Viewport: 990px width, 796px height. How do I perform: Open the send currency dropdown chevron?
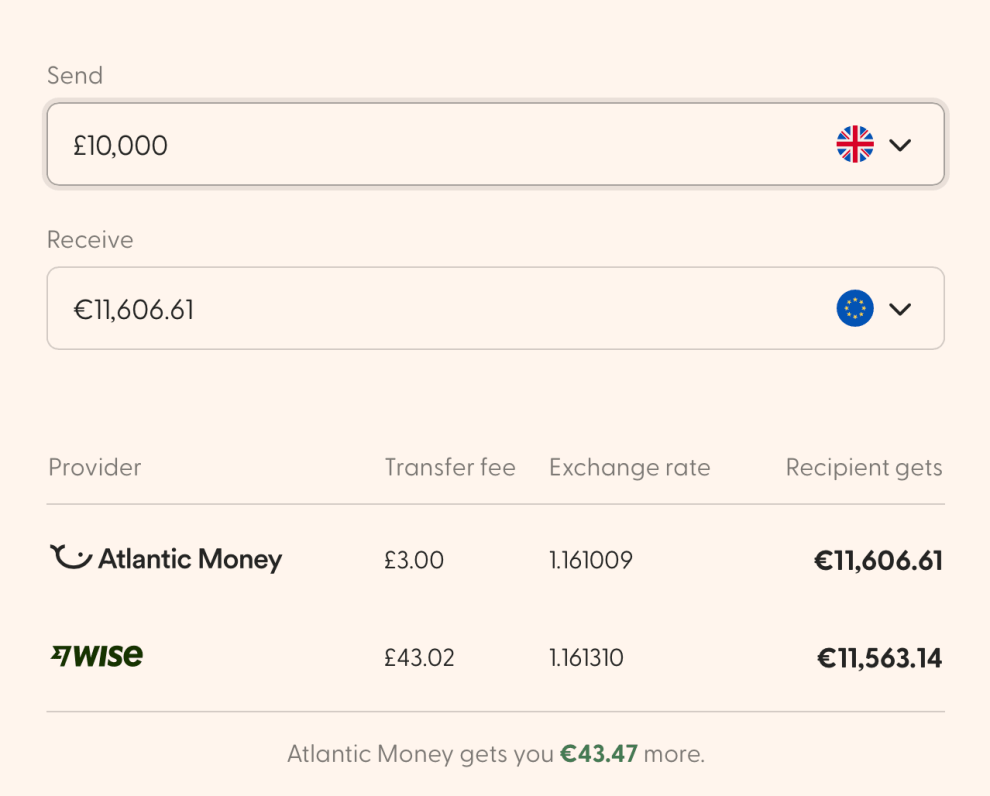pos(901,144)
